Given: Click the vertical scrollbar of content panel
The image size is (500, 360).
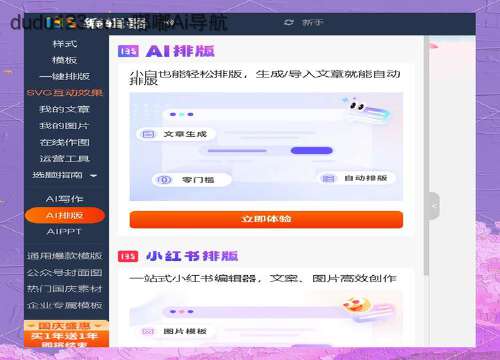Looking at the screenshot, I should [426, 155].
